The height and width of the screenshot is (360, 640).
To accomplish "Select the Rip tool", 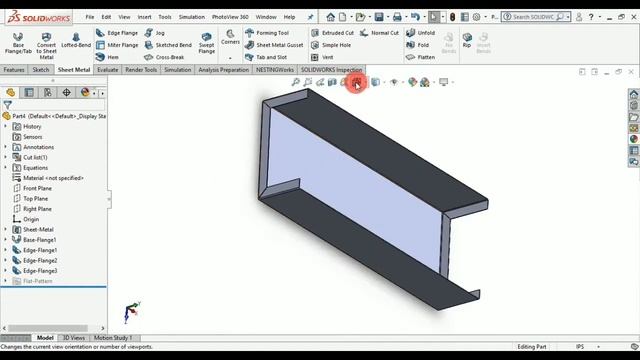I will click(x=467, y=40).
